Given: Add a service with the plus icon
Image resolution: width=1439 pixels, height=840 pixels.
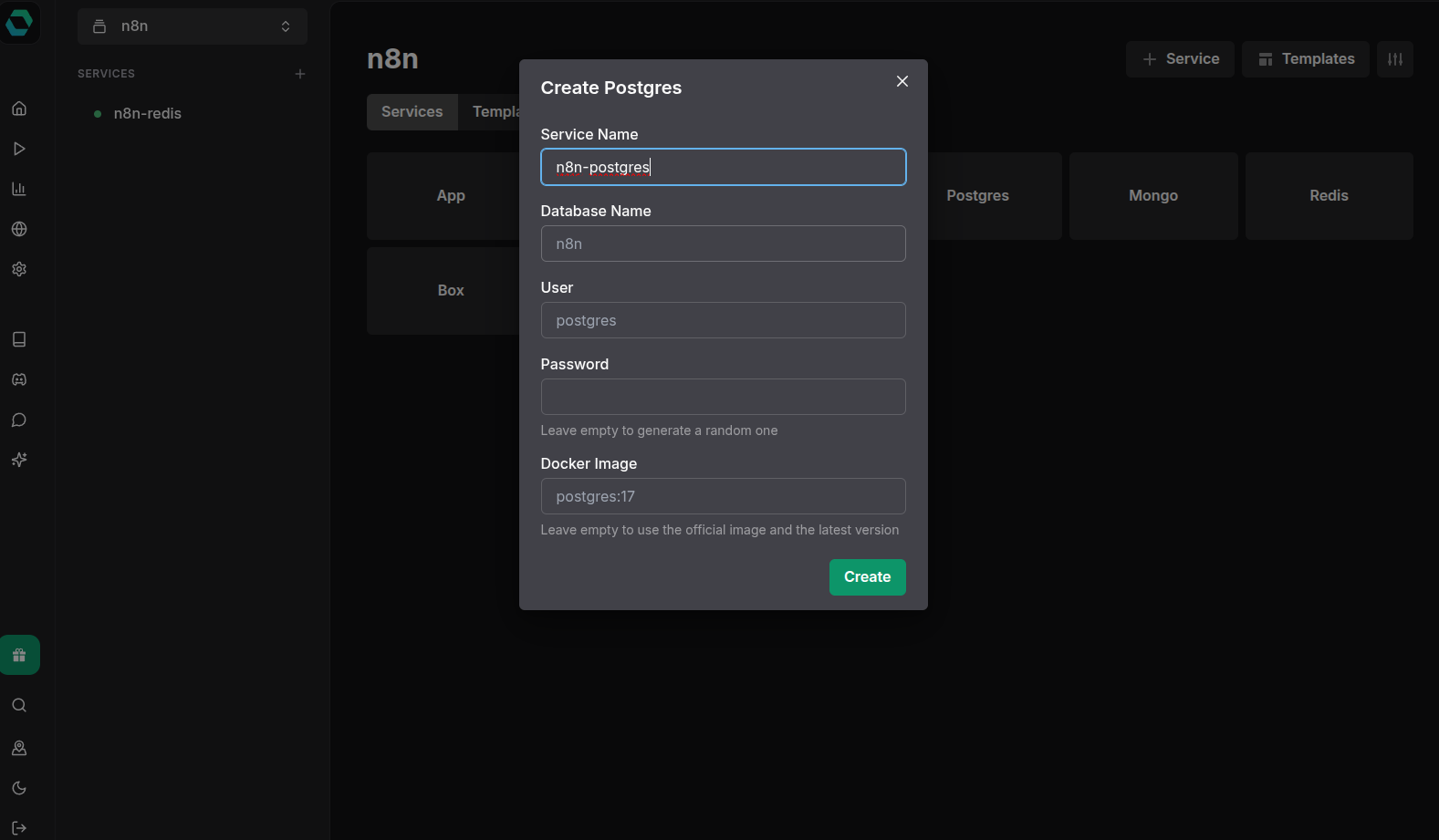Looking at the screenshot, I should (300, 74).
